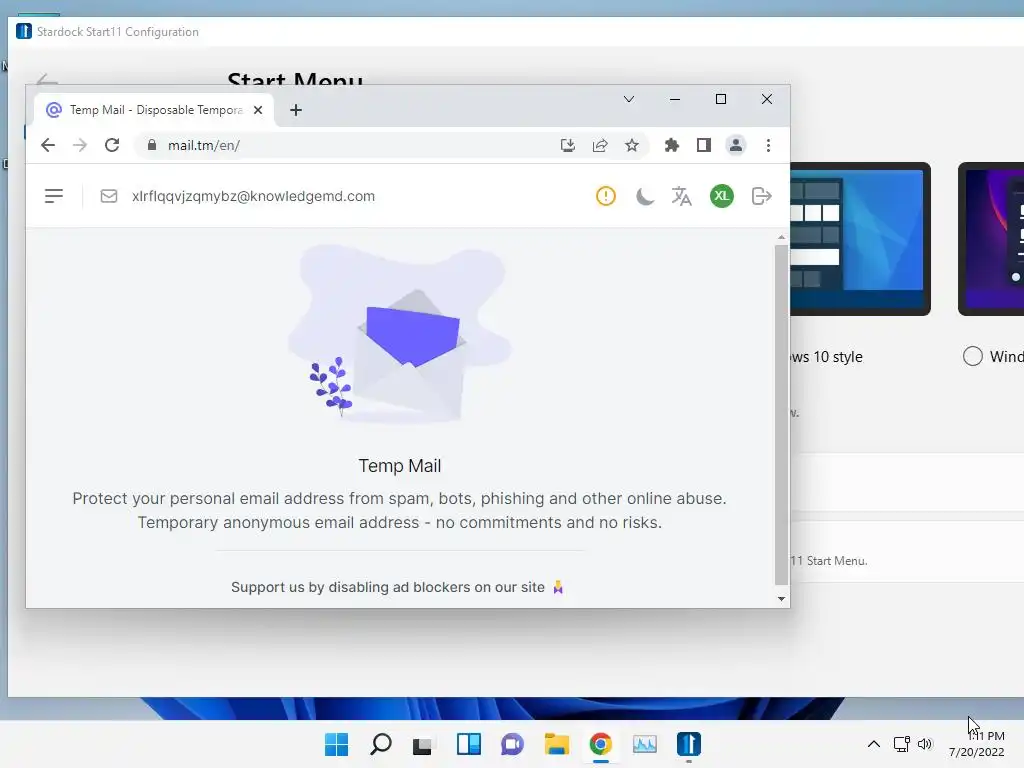The width and height of the screenshot is (1024, 768).
Task: Open Start11 icon on taskbar
Action: coord(688,744)
